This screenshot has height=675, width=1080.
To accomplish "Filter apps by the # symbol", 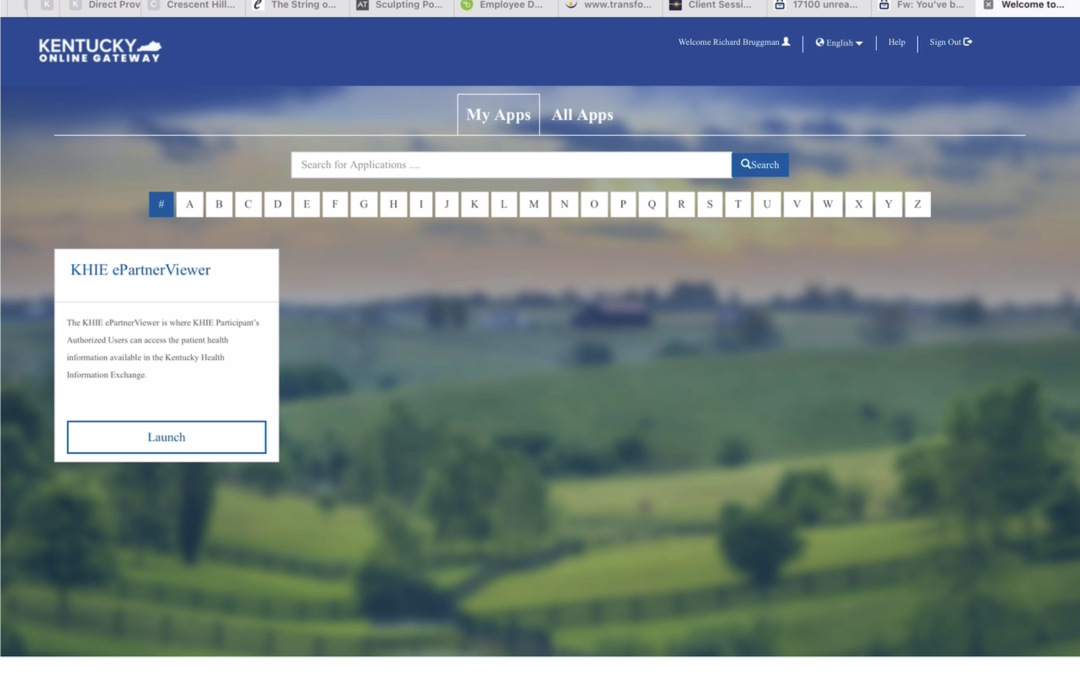I will point(161,204).
